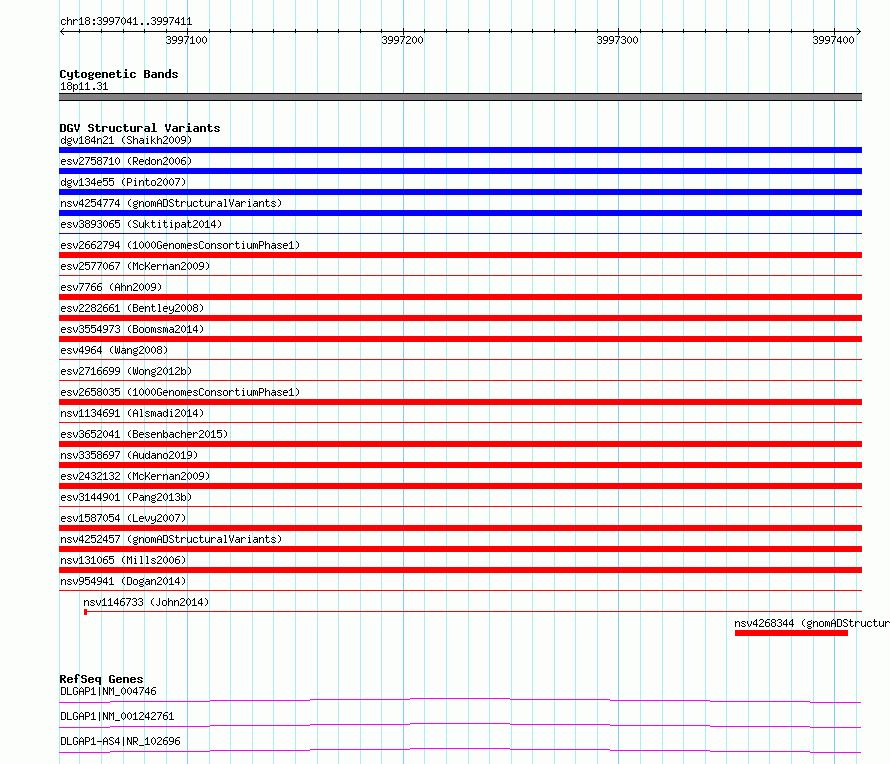The height and width of the screenshot is (764, 890).
Task: Click the gray 18p11.31 cytogenetic band bar
Action: 460,97
